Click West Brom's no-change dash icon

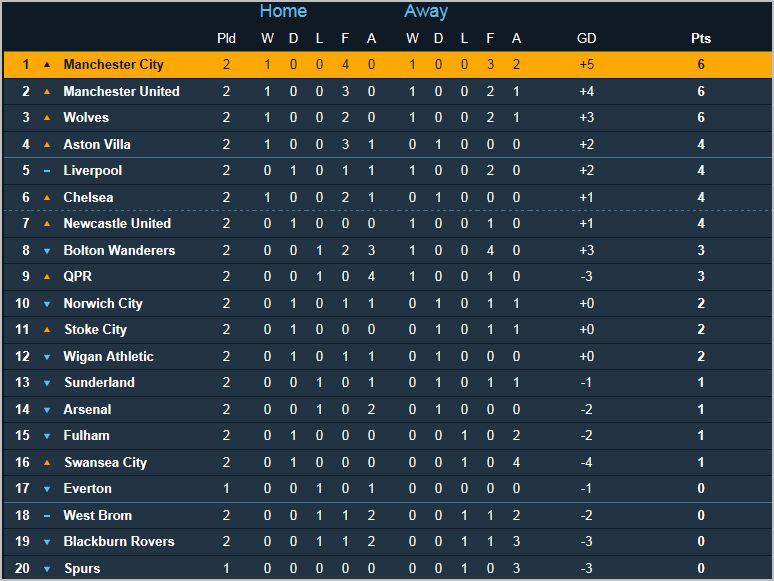(47, 516)
